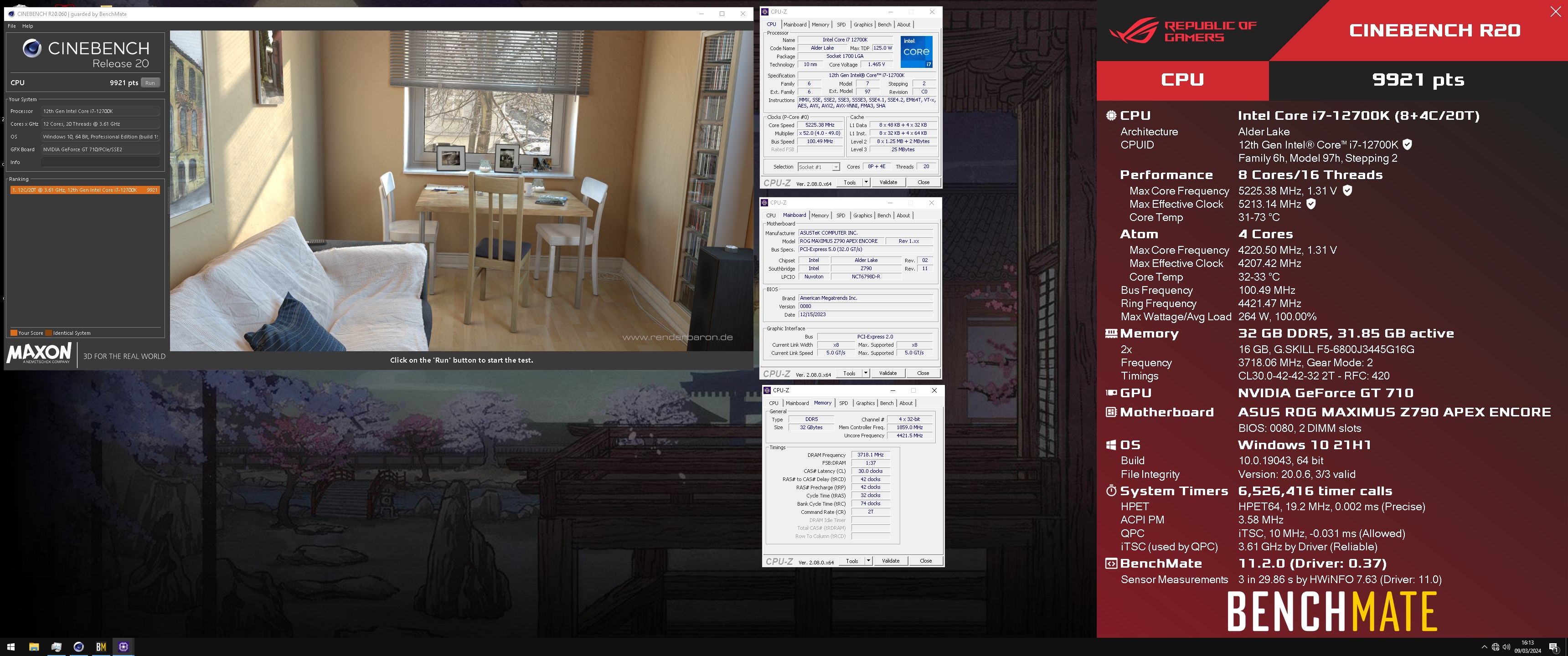This screenshot has height=656, width=1568.
Task: Click the GPU section icon in BenchMate panel
Action: pos(1111,393)
